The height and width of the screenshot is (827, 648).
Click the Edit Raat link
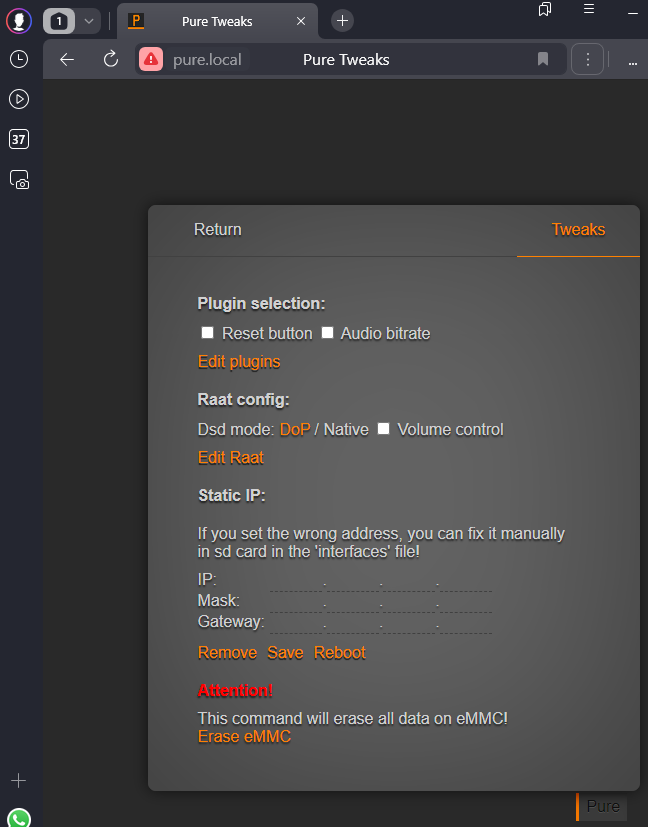point(230,458)
